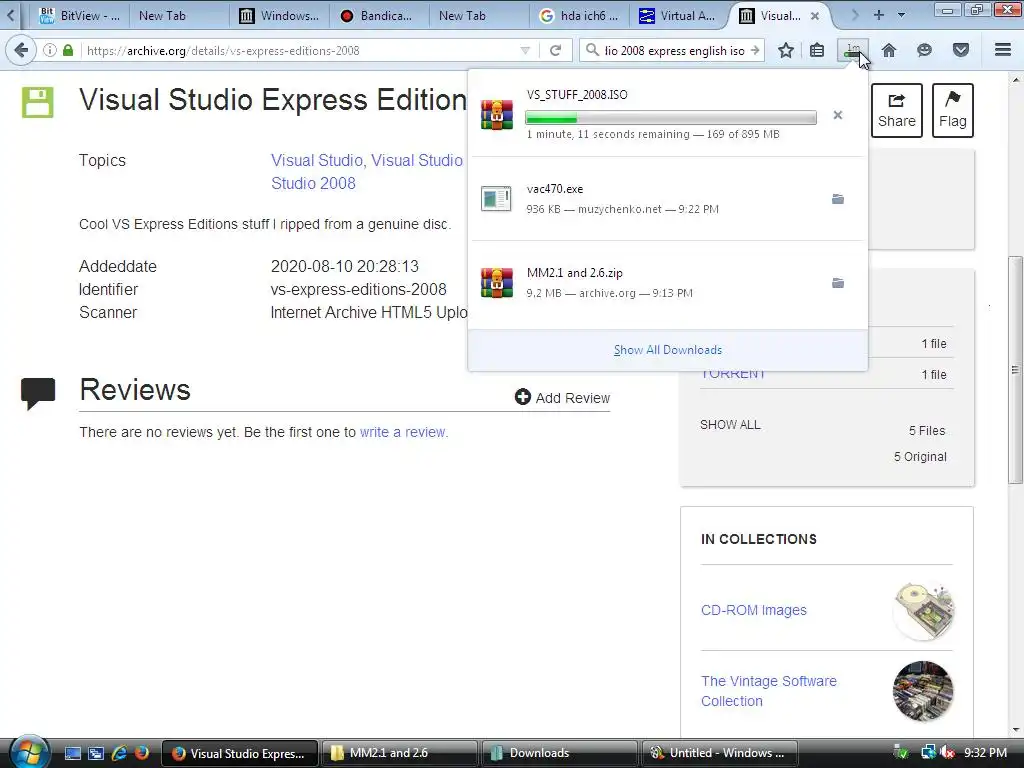Bookmark this page with the star icon
1024x768 pixels.
[x=786, y=50]
